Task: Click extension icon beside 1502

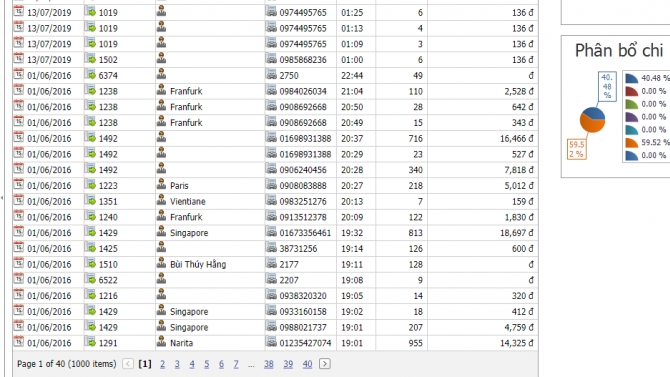Action: tap(90, 59)
